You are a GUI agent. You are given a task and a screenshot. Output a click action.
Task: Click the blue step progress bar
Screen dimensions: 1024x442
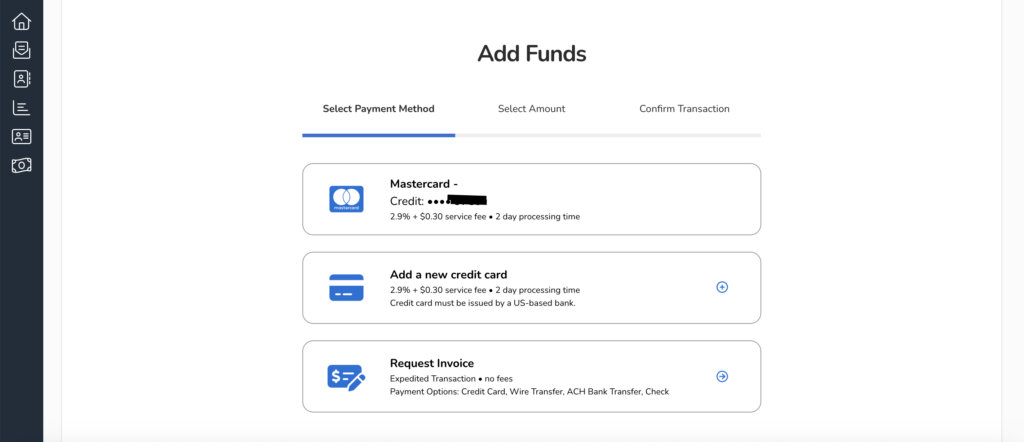(378, 134)
